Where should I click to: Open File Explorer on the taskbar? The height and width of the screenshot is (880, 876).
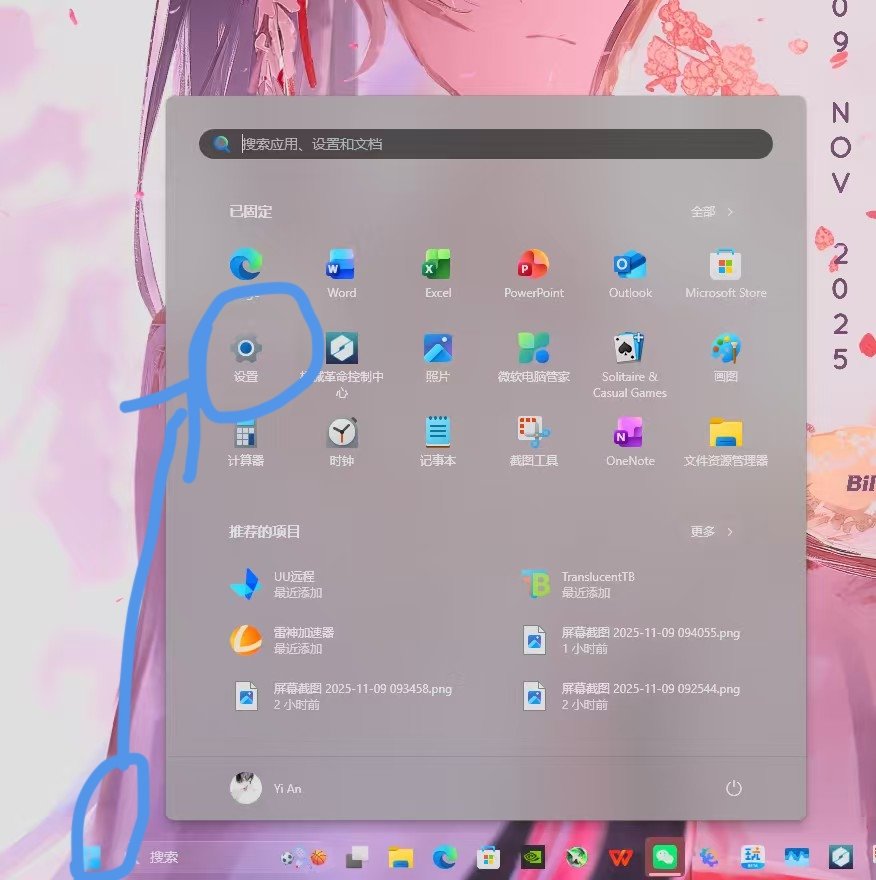401,858
